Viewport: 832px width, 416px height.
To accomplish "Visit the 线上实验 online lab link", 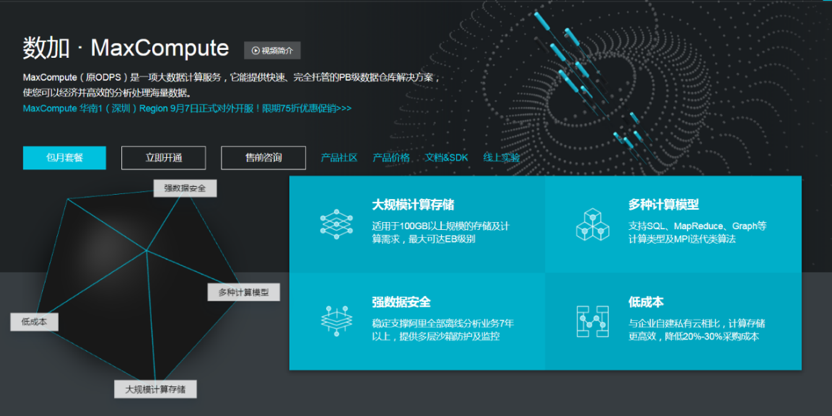I will 501,158.
